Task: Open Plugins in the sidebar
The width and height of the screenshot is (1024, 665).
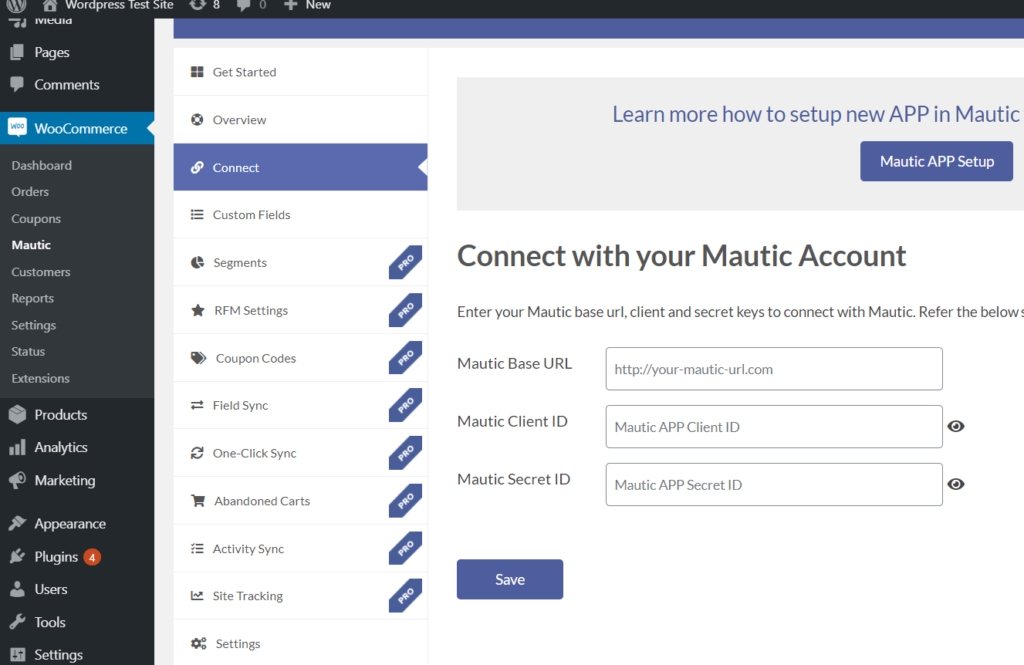Action: (77, 557)
